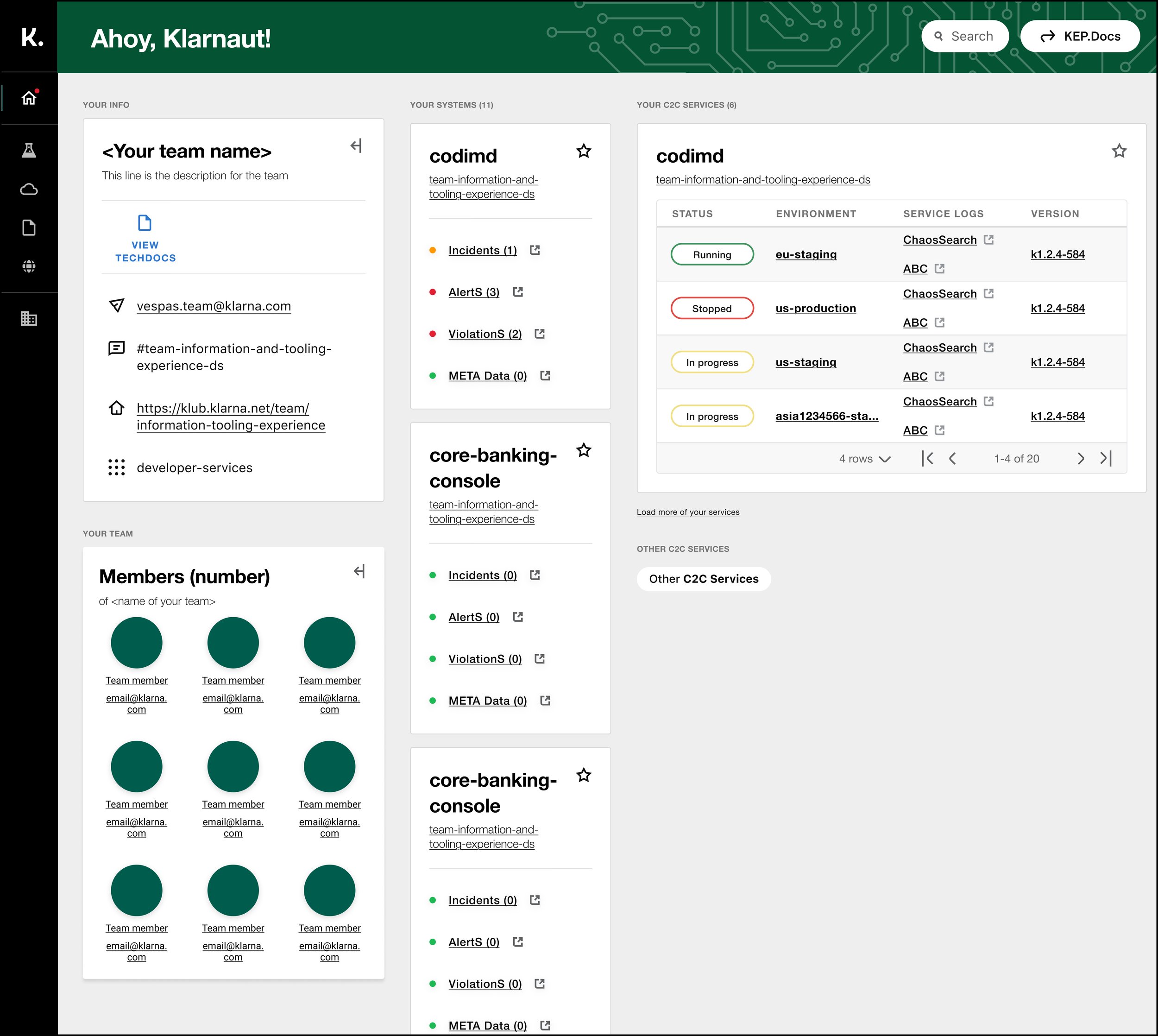Viewport: 1158px width, 1036px height.
Task: Open the document sidebar icon
Action: [29, 227]
